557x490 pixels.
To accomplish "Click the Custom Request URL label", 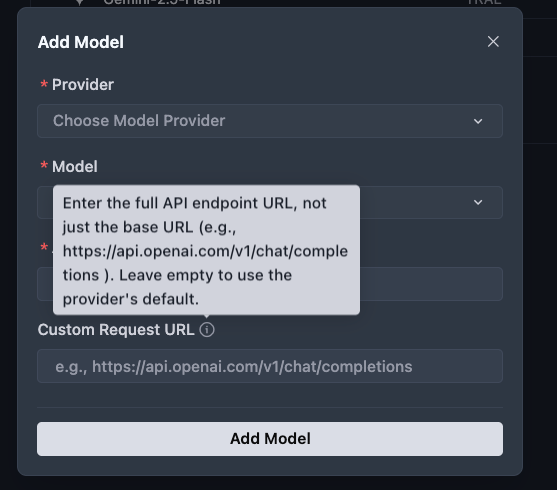I will tap(116, 330).
